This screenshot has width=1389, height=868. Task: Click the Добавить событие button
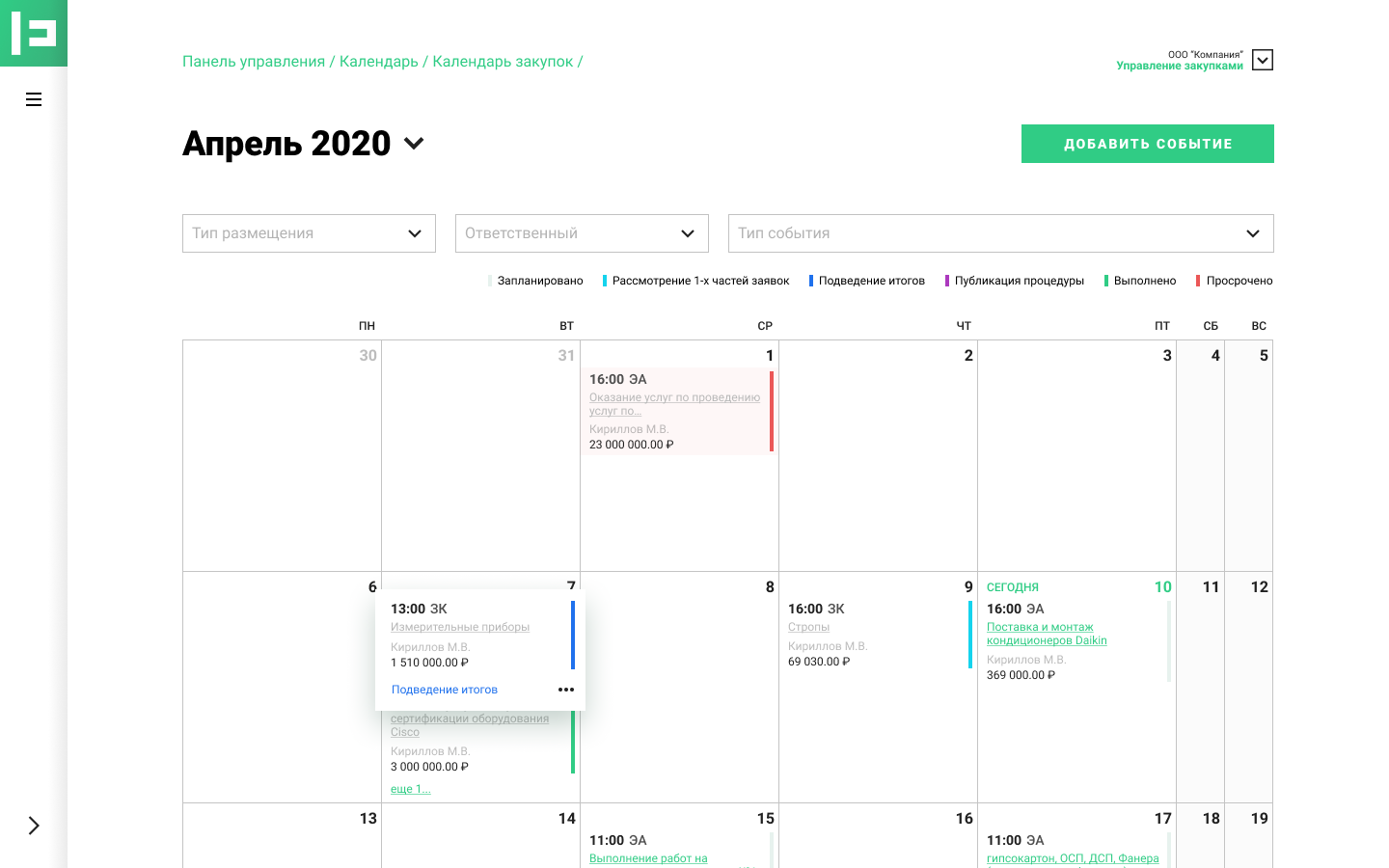tap(1148, 144)
